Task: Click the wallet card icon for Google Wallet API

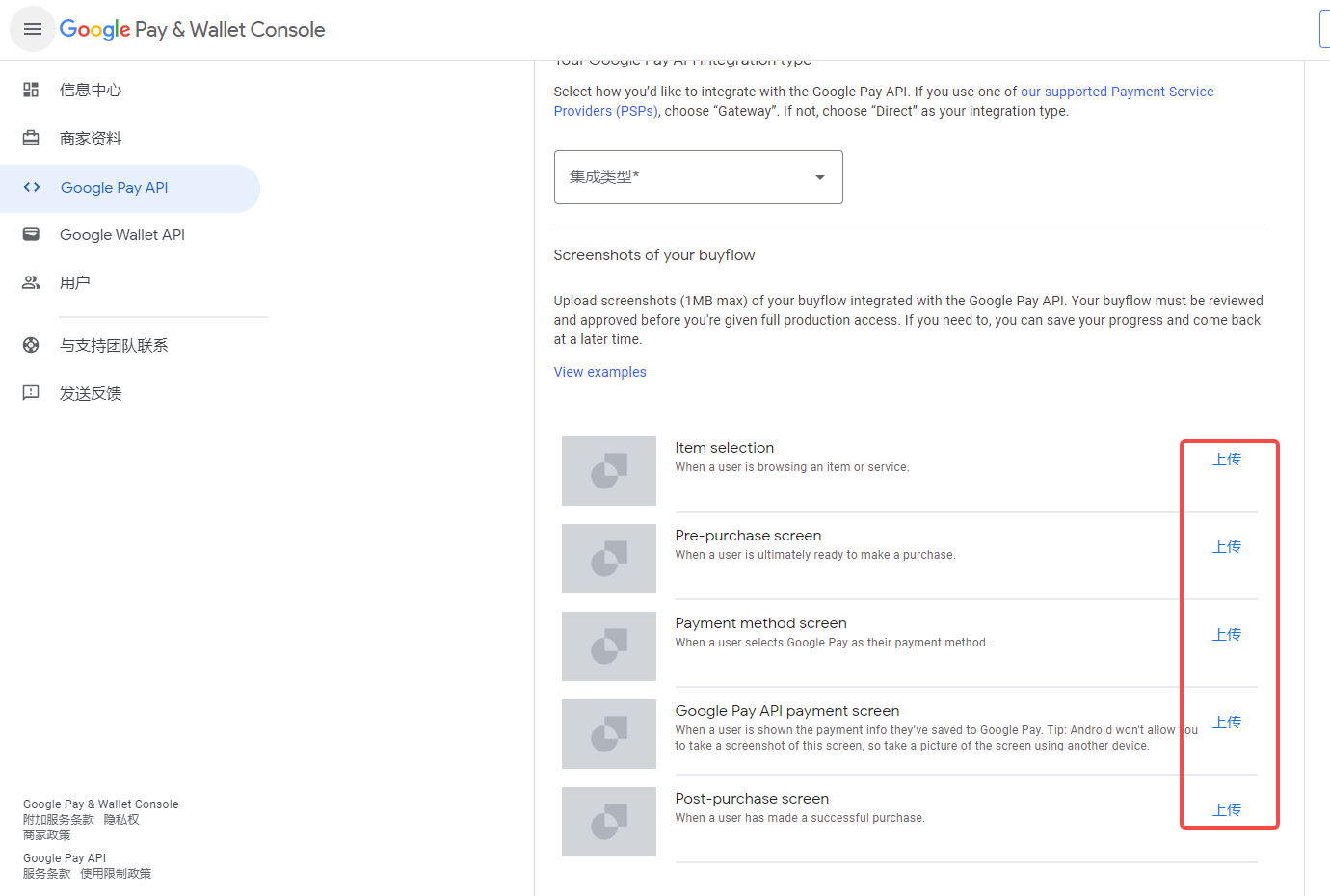Action: 31,234
